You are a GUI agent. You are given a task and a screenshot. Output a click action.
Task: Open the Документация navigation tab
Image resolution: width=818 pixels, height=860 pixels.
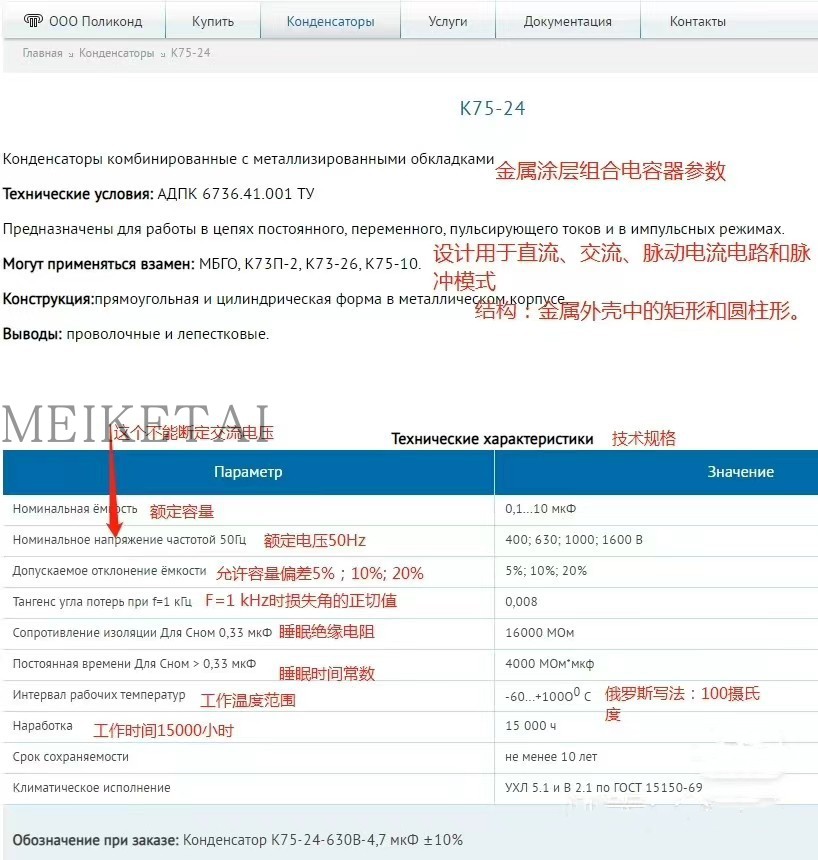point(567,19)
